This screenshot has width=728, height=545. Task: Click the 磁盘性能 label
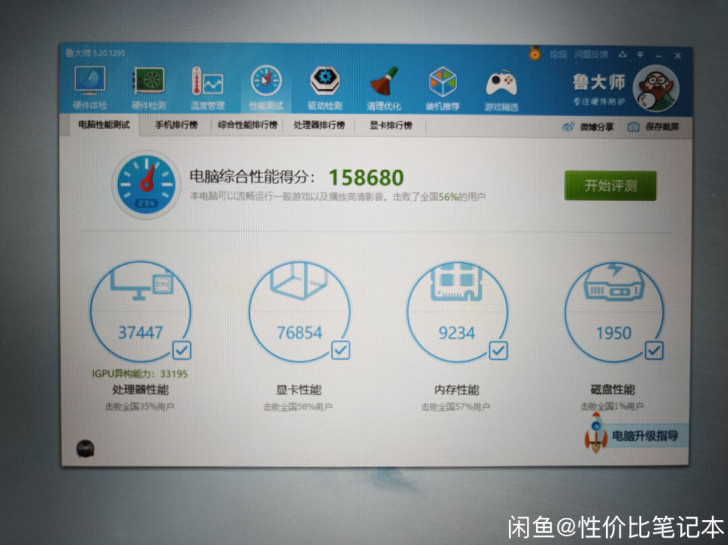(x=612, y=389)
